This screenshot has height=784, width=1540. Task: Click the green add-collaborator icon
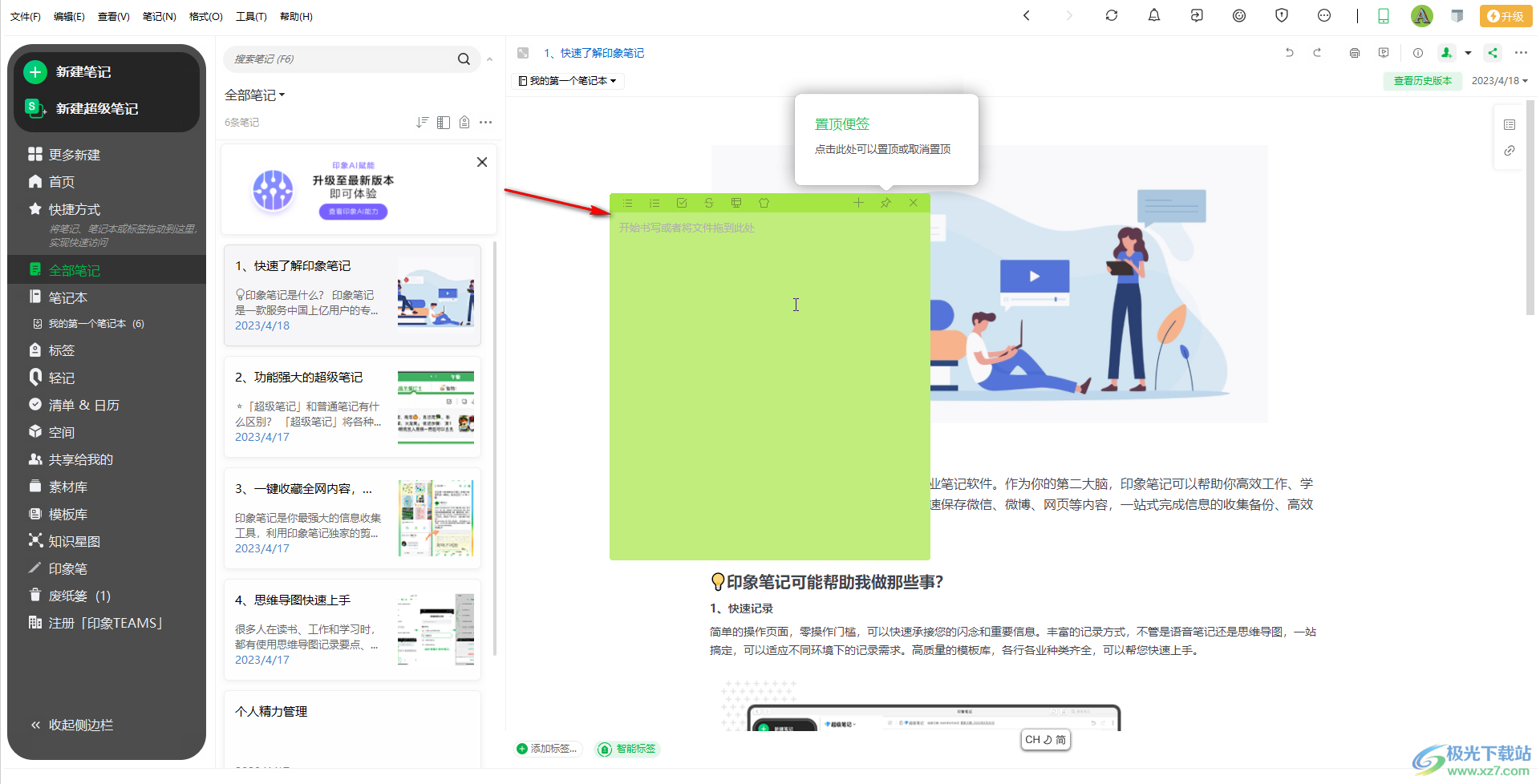pyautogui.click(x=1446, y=53)
